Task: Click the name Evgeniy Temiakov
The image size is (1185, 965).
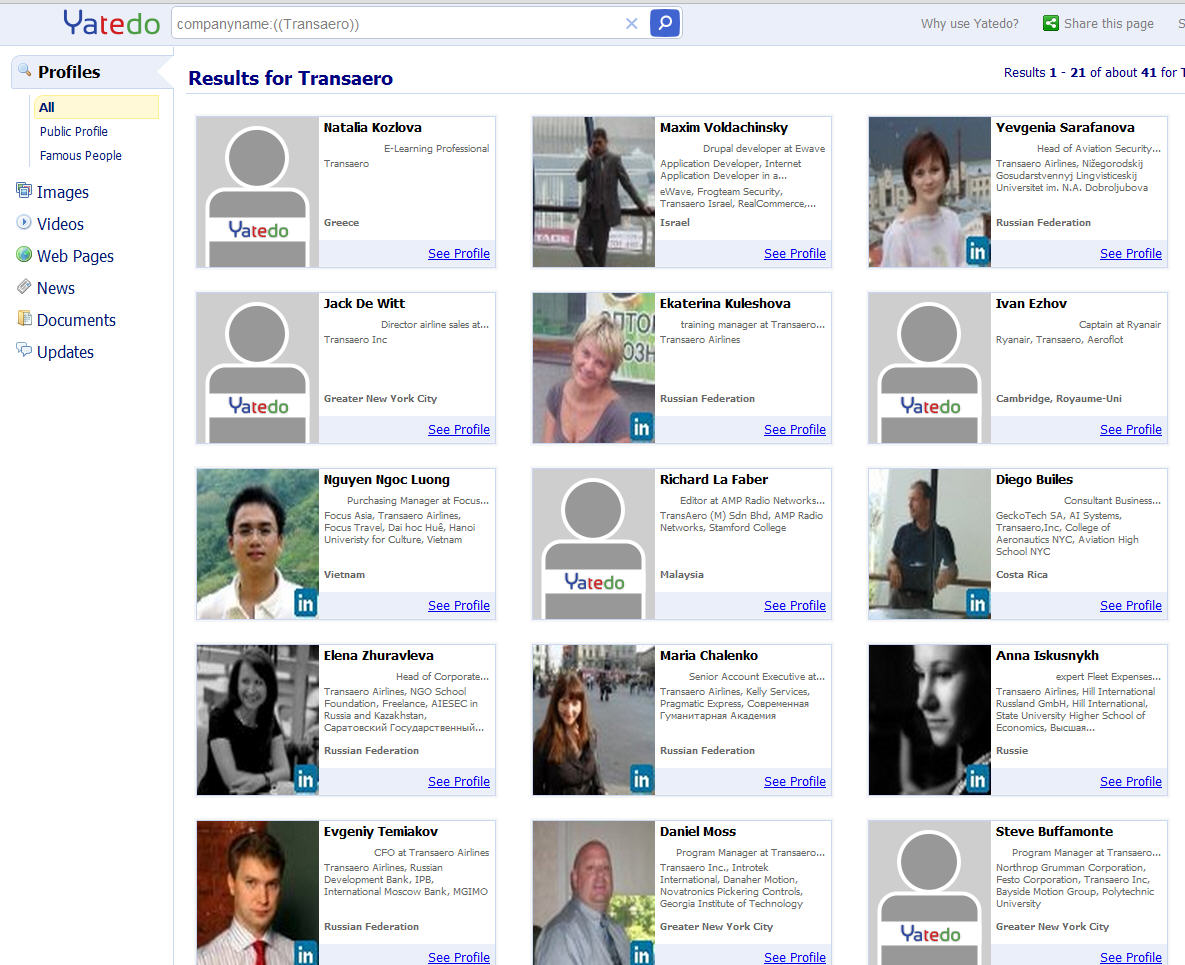Action: (381, 831)
